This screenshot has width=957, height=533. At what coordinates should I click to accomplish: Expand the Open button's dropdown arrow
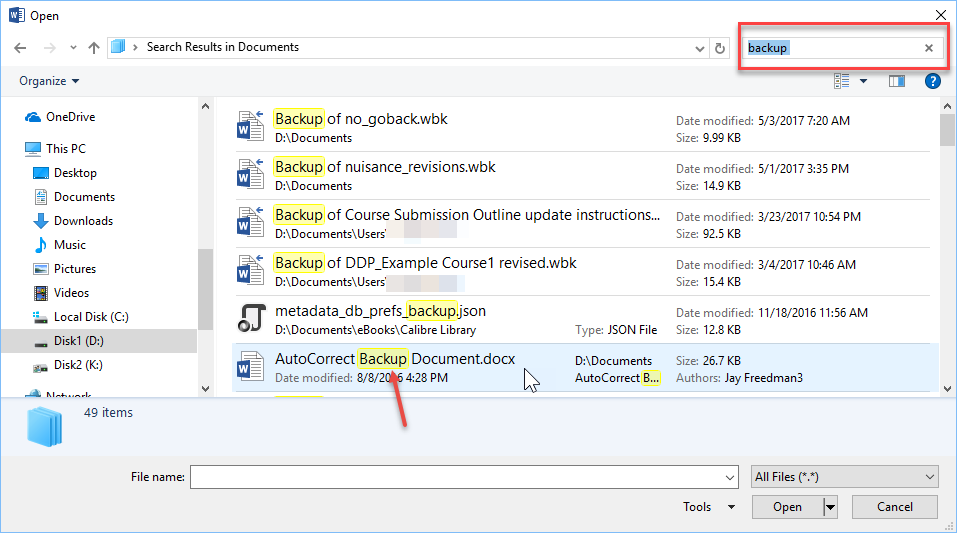pos(830,507)
